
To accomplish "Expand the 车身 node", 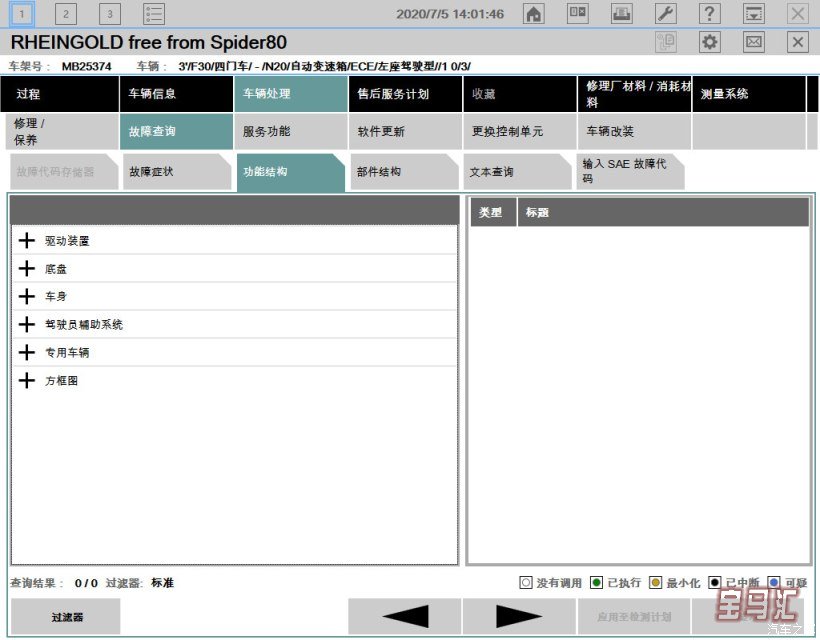I will 27,296.
